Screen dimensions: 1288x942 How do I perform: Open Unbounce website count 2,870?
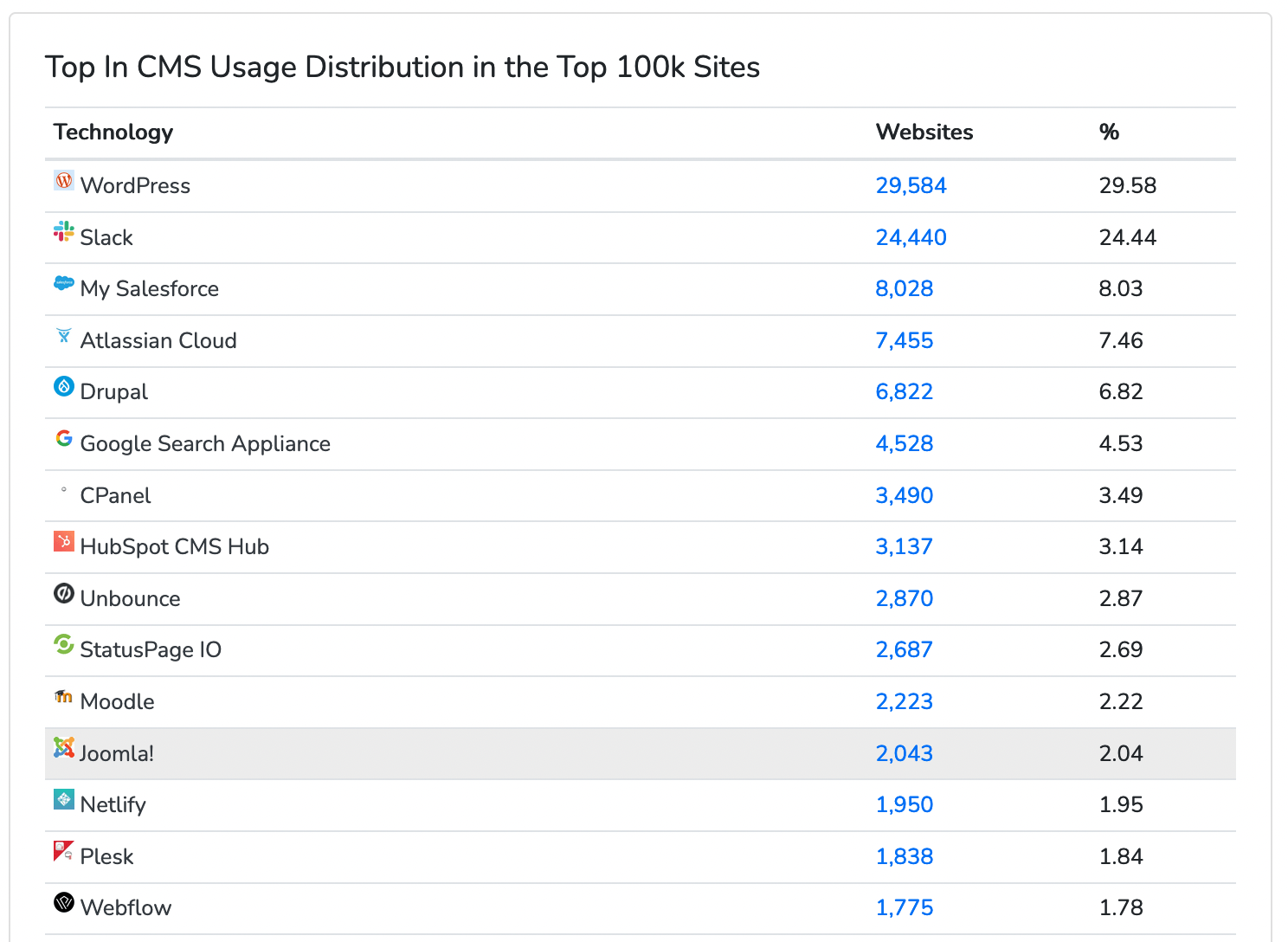tap(905, 598)
